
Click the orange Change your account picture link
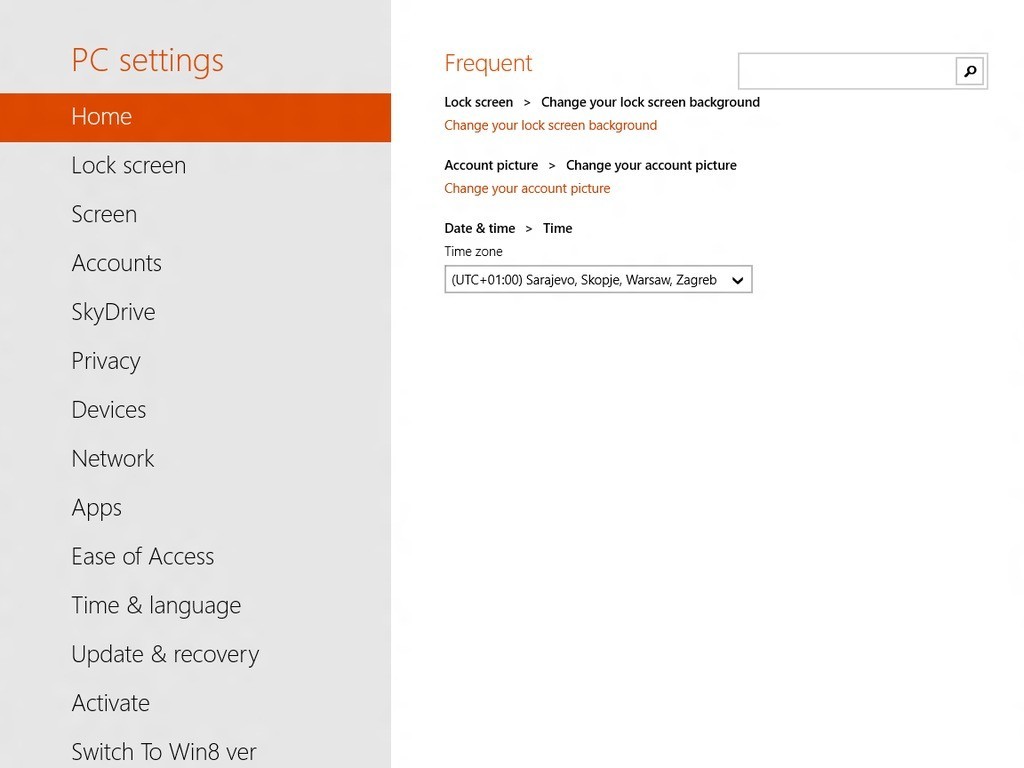[x=526, y=189]
